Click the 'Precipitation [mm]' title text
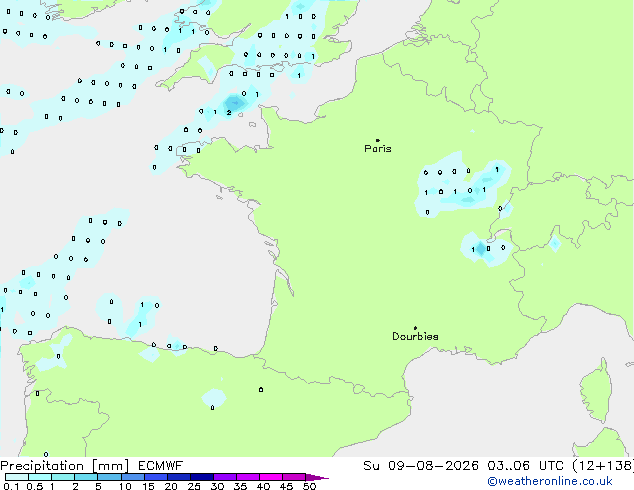This screenshot has height=490, width=634. 65,466
